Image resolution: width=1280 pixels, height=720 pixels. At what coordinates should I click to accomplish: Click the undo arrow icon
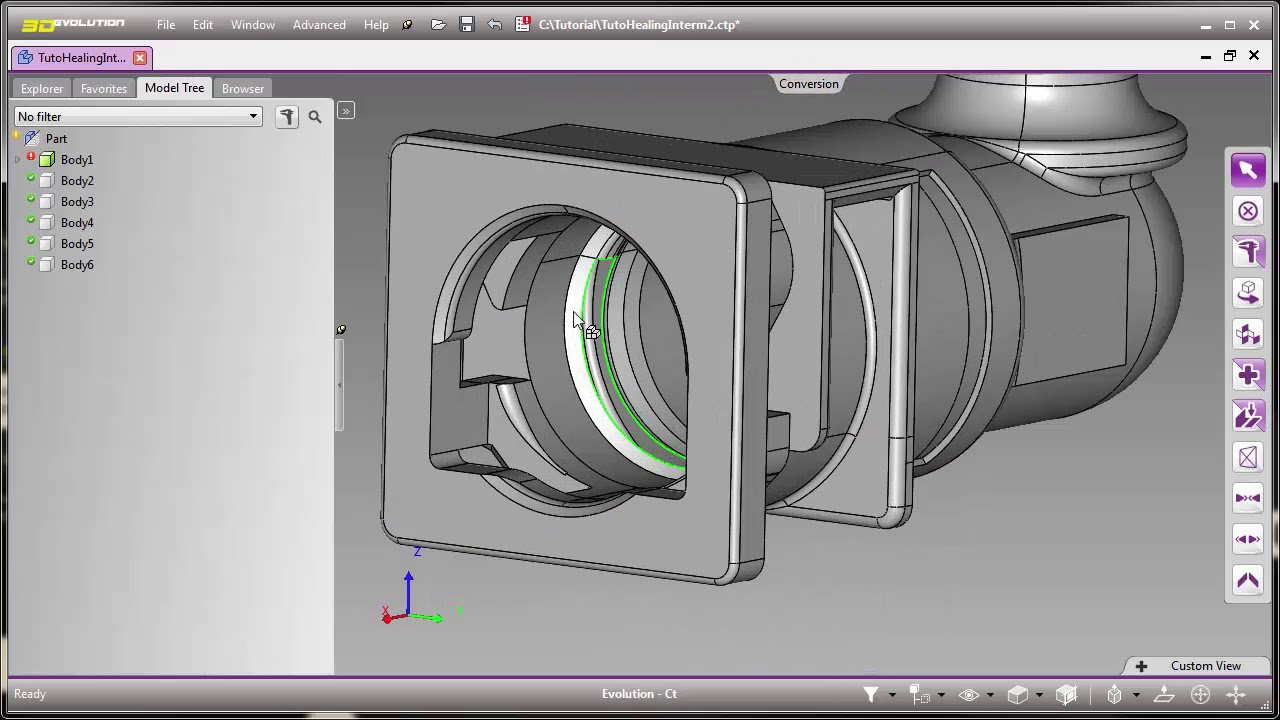click(x=495, y=25)
